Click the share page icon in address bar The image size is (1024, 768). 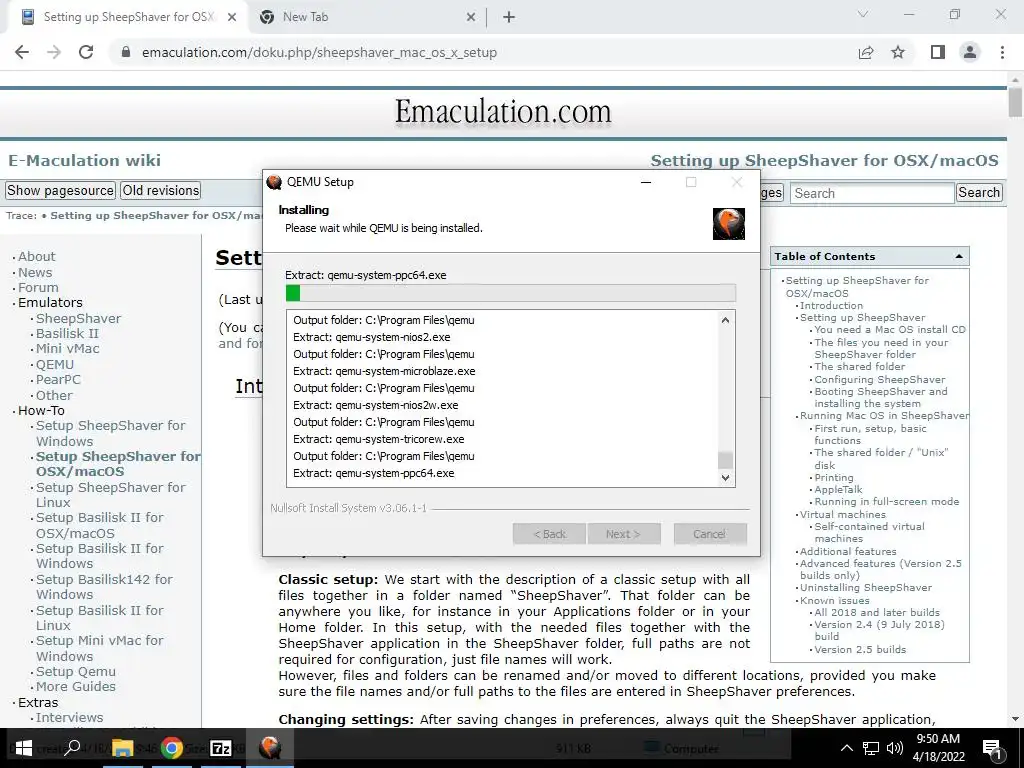[866, 52]
